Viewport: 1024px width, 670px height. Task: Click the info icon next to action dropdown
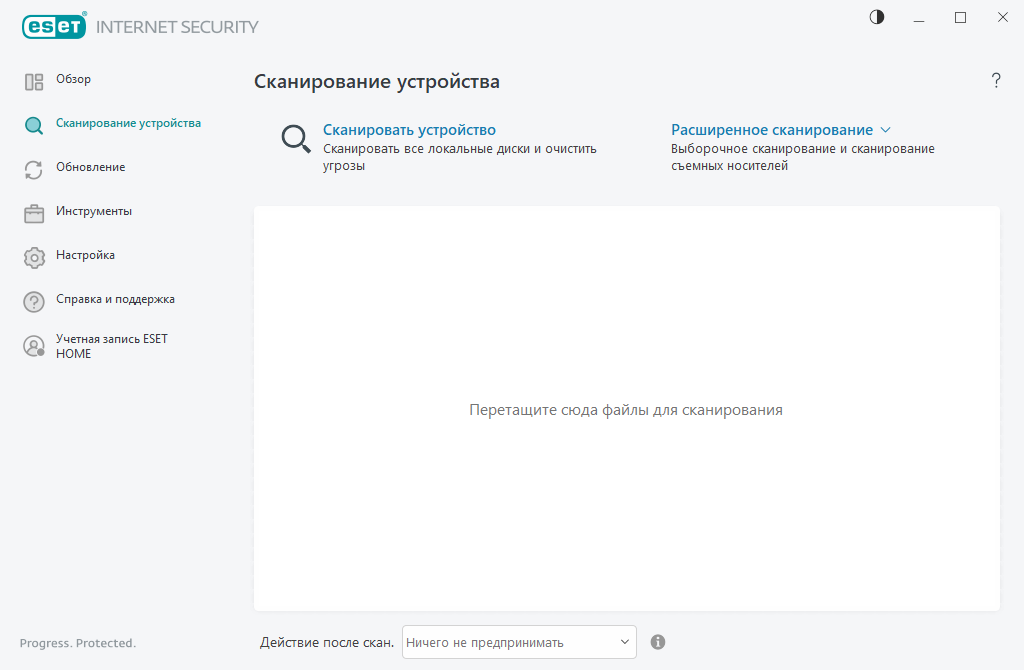658,642
